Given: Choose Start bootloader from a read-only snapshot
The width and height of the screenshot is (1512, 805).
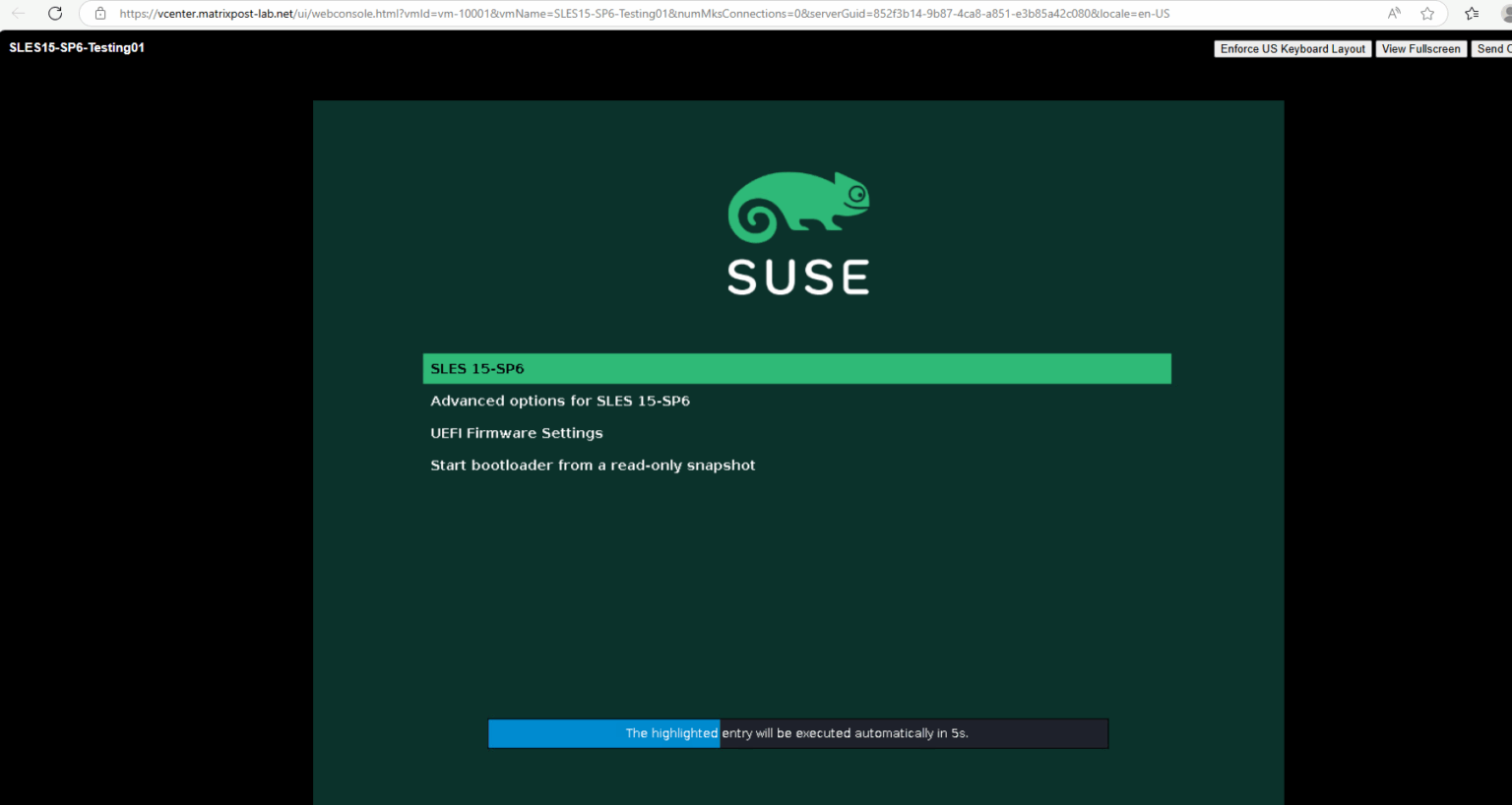Looking at the screenshot, I should (x=593, y=464).
